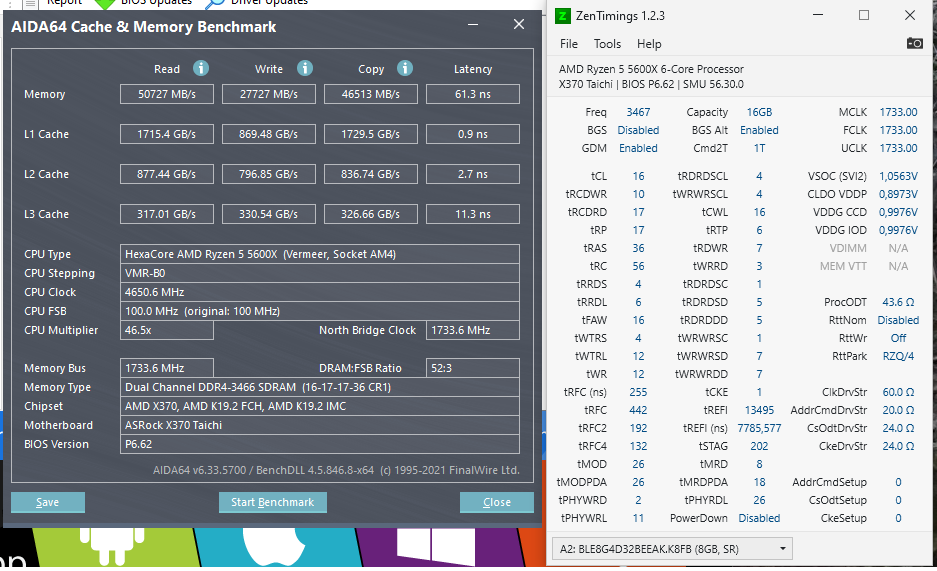Click the Close button in AIDA64 dialog
Viewport: 937px width, 571px height.
point(497,502)
